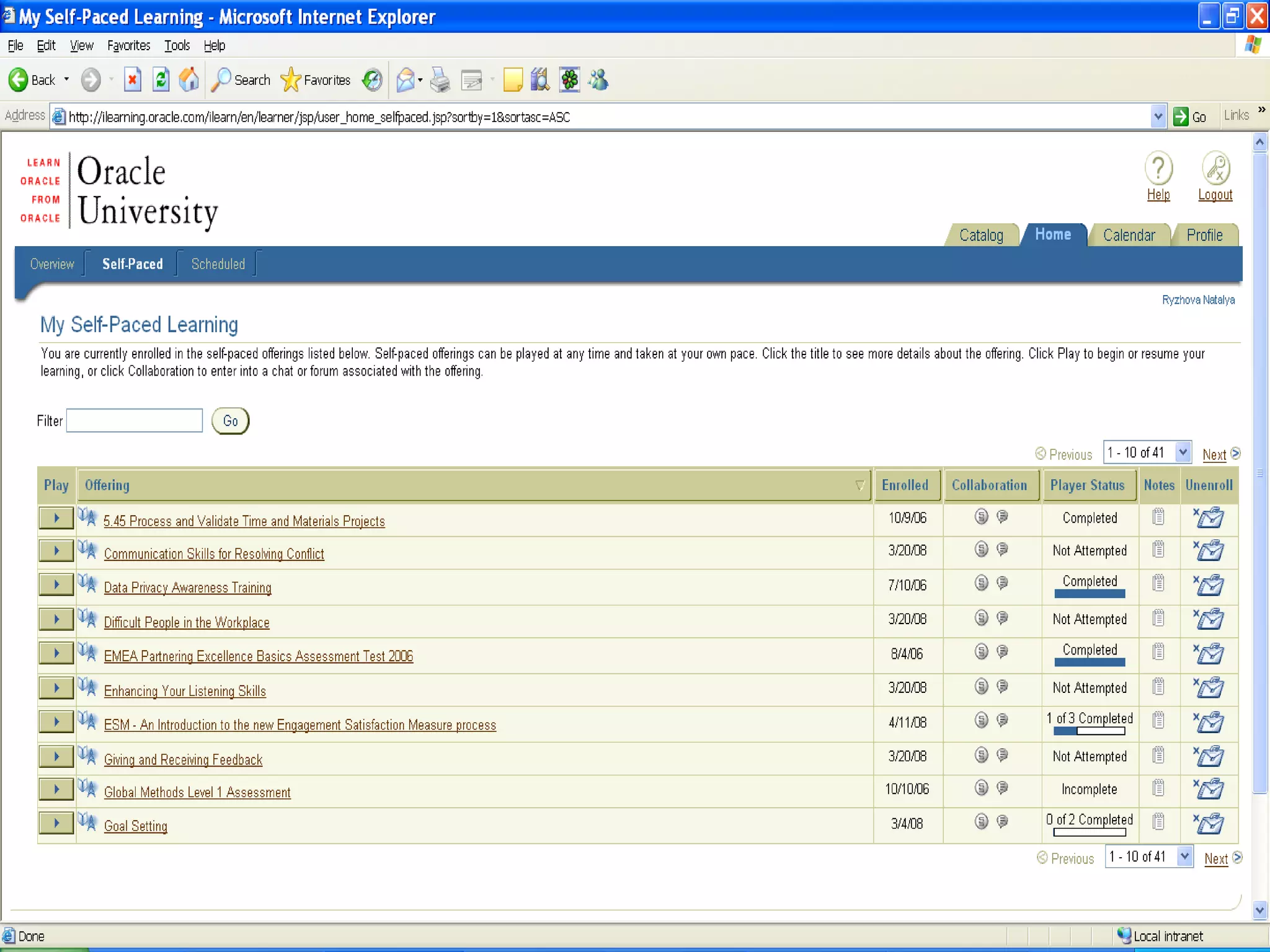Click the browser Refresh icon

pyautogui.click(x=161, y=80)
